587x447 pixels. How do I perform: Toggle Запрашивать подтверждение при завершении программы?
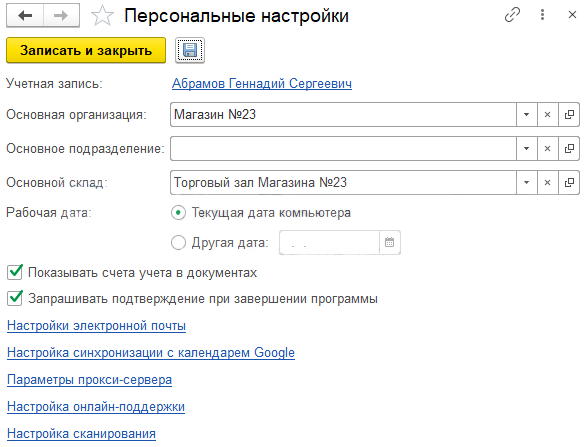coord(15,298)
